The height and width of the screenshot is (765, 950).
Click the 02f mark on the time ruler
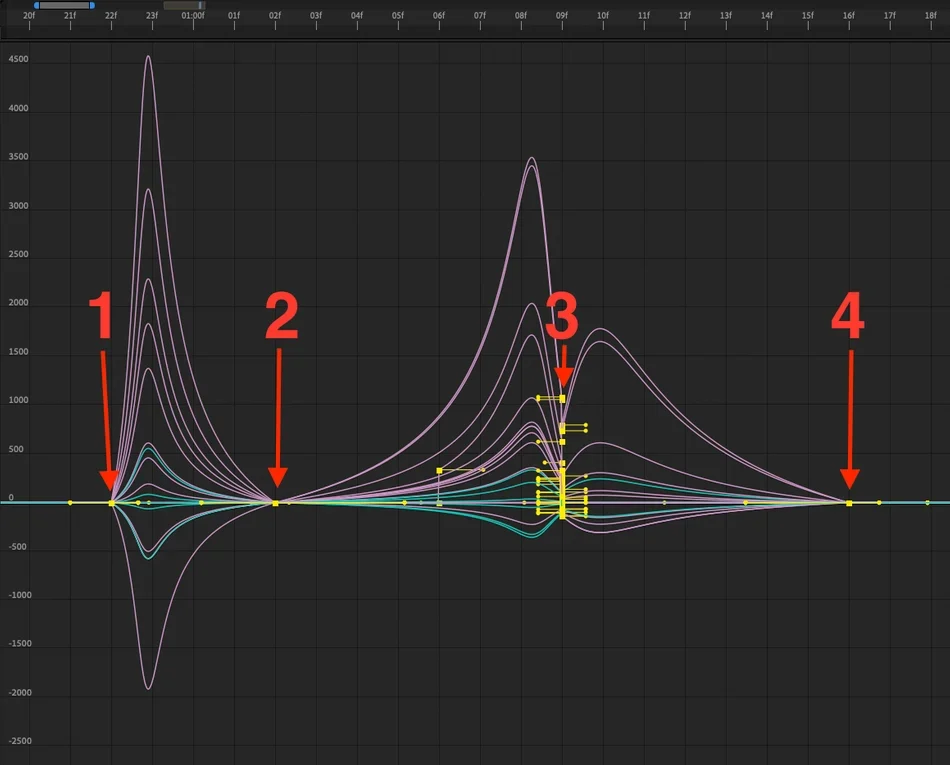click(275, 16)
